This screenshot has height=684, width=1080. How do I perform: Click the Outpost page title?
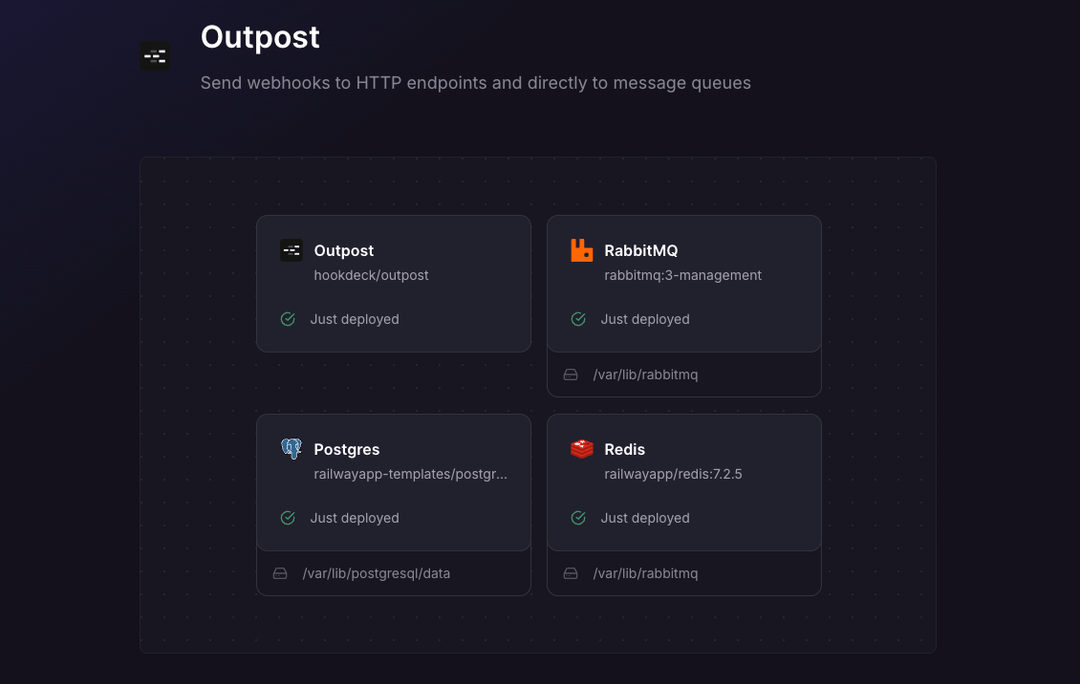tap(260, 38)
